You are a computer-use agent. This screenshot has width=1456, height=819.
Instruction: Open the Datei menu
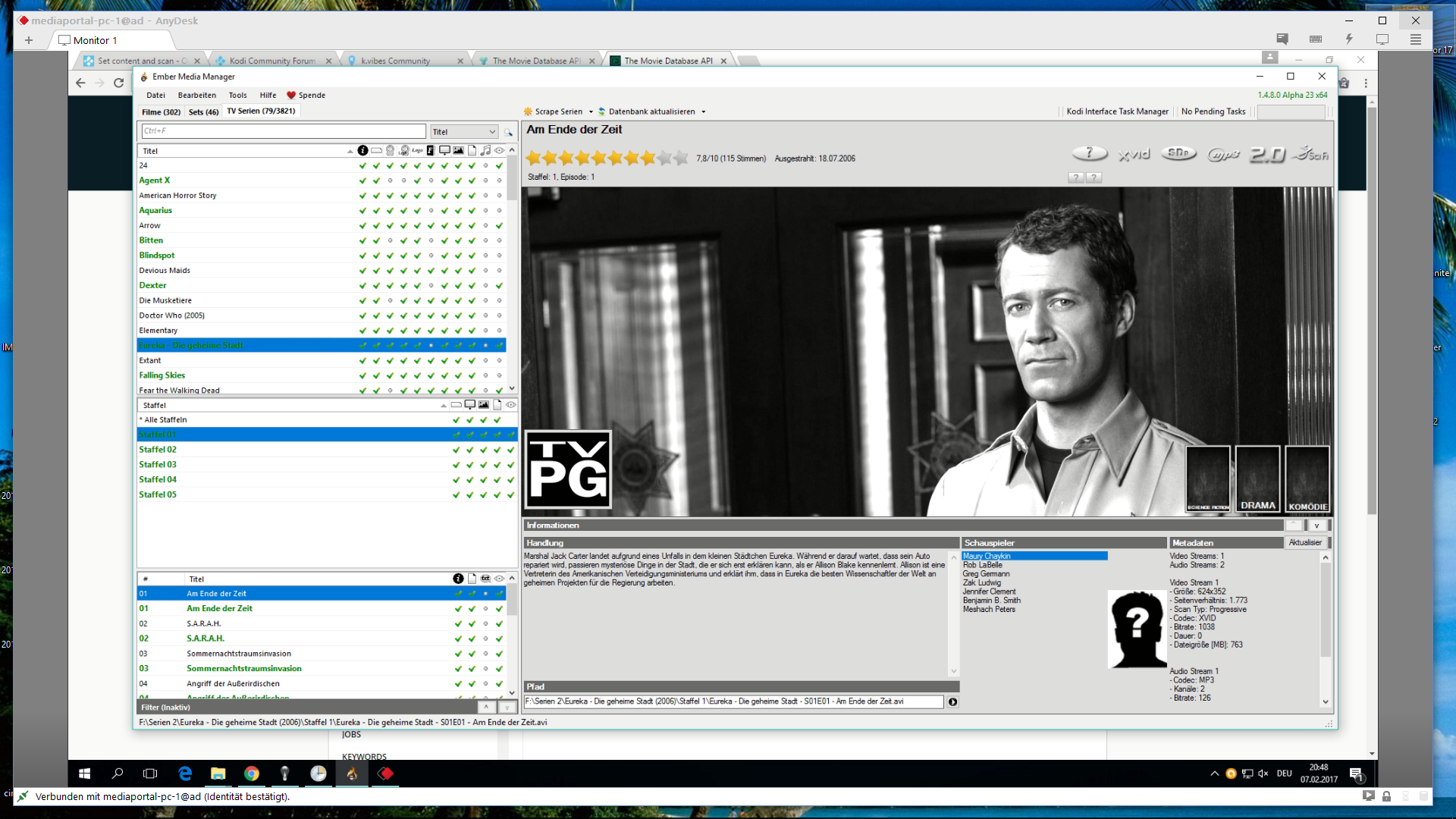155,96
